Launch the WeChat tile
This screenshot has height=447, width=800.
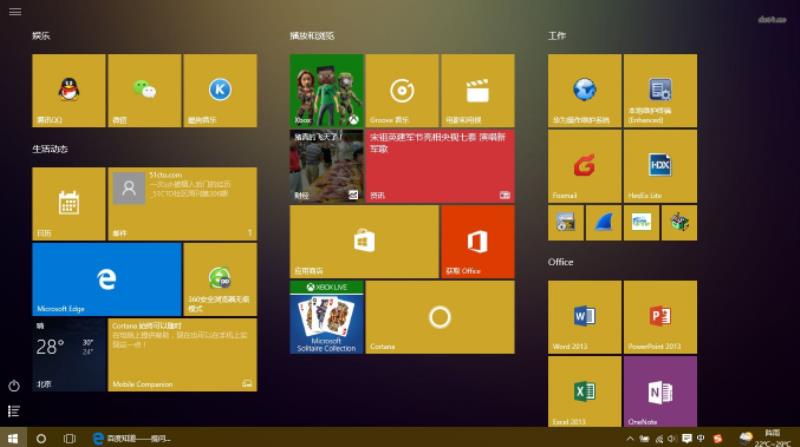tap(144, 91)
